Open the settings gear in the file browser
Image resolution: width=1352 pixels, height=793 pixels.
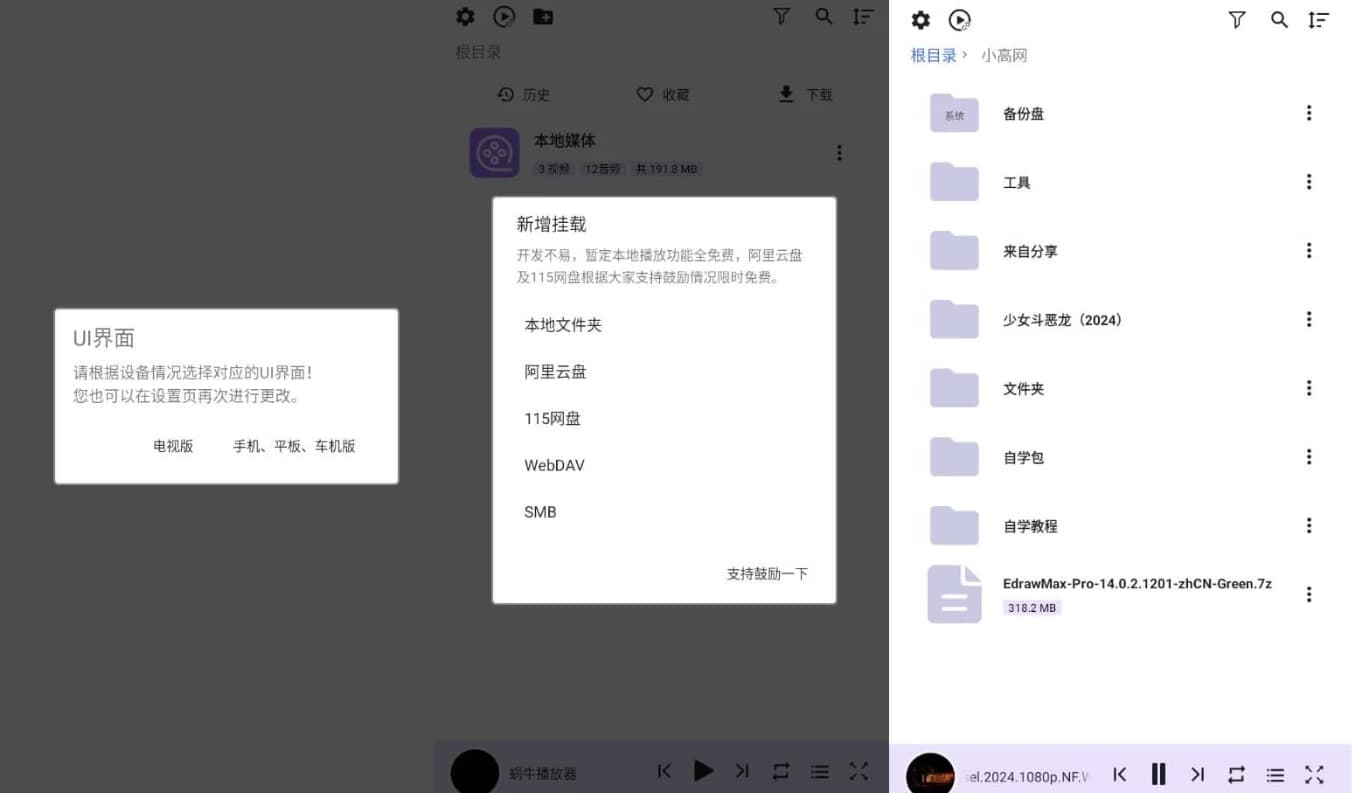coord(920,19)
